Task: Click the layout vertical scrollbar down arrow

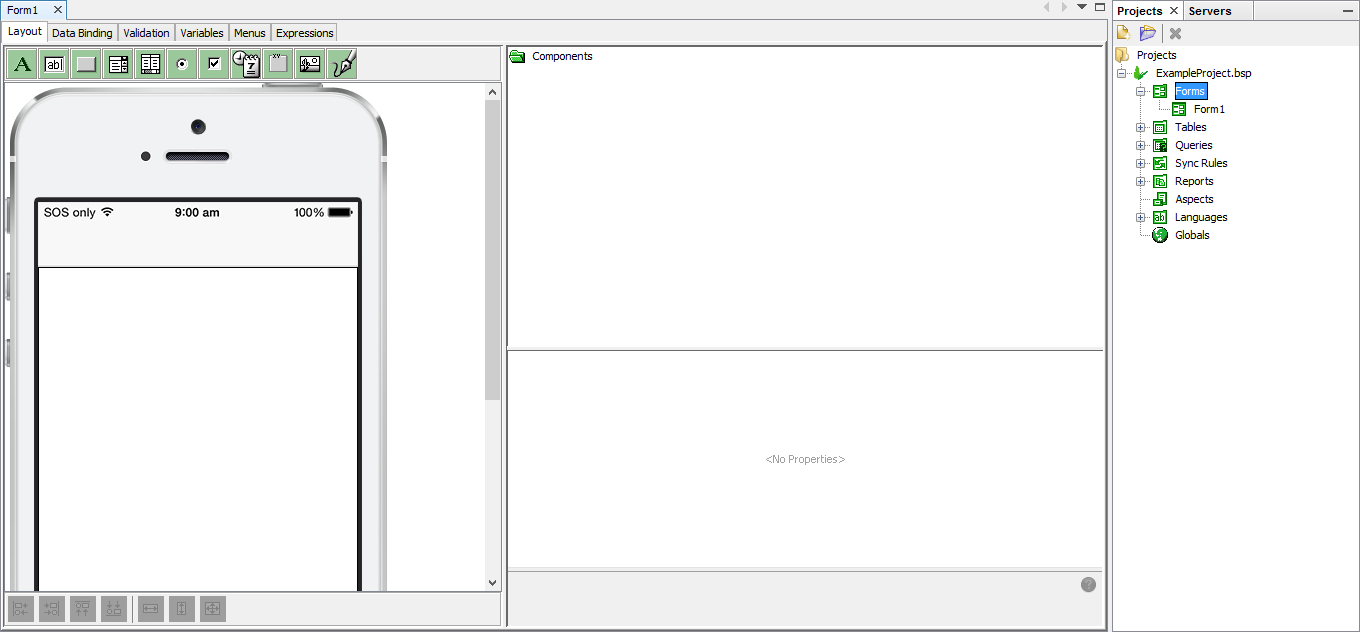Action: 492,582
